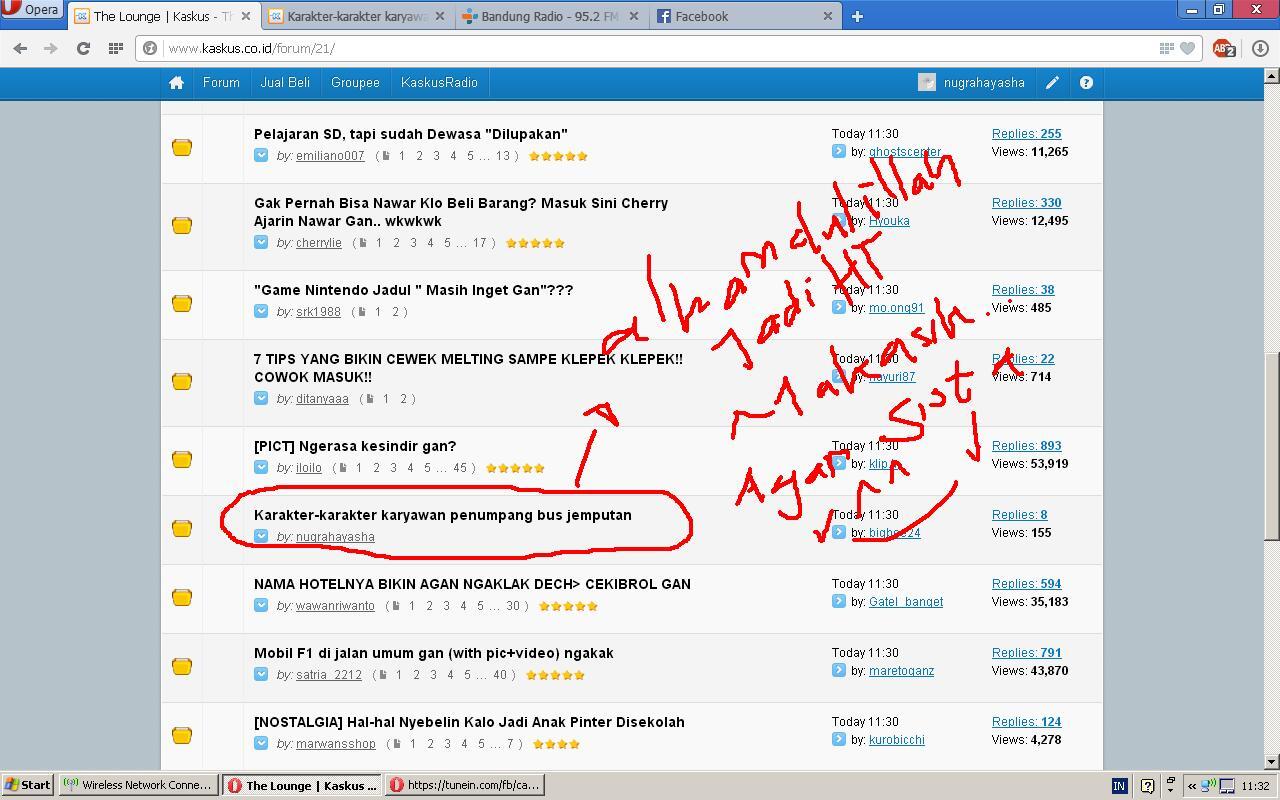Open a new browser tab
Viewport: 1280px width, 800px height.
(x=857, y=16)
